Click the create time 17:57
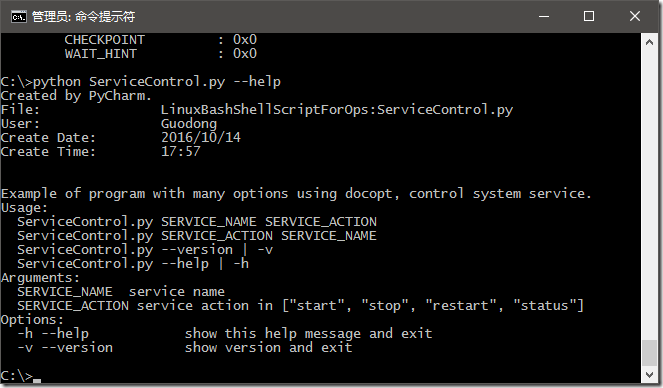Image resolution: width=663 pixels, height=388 pixels. pyautogui.click(x=181, y=151)
